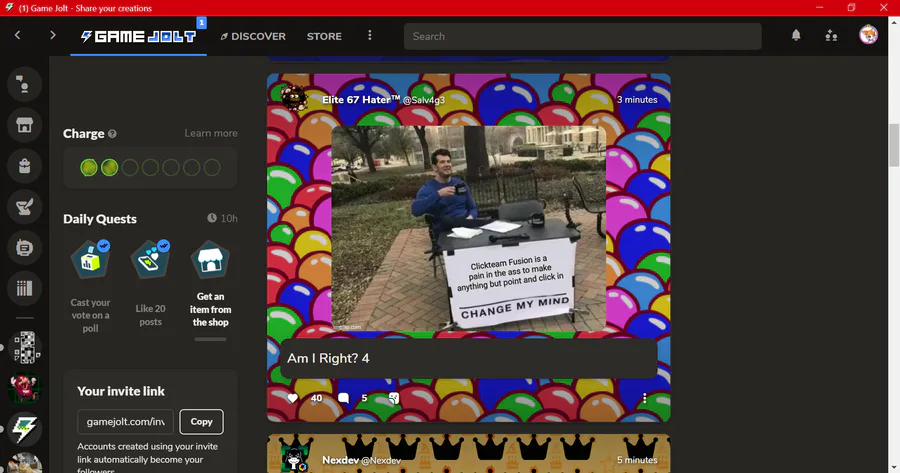
Task: Open Nexdev's avatar
Action: coord(294,459)
